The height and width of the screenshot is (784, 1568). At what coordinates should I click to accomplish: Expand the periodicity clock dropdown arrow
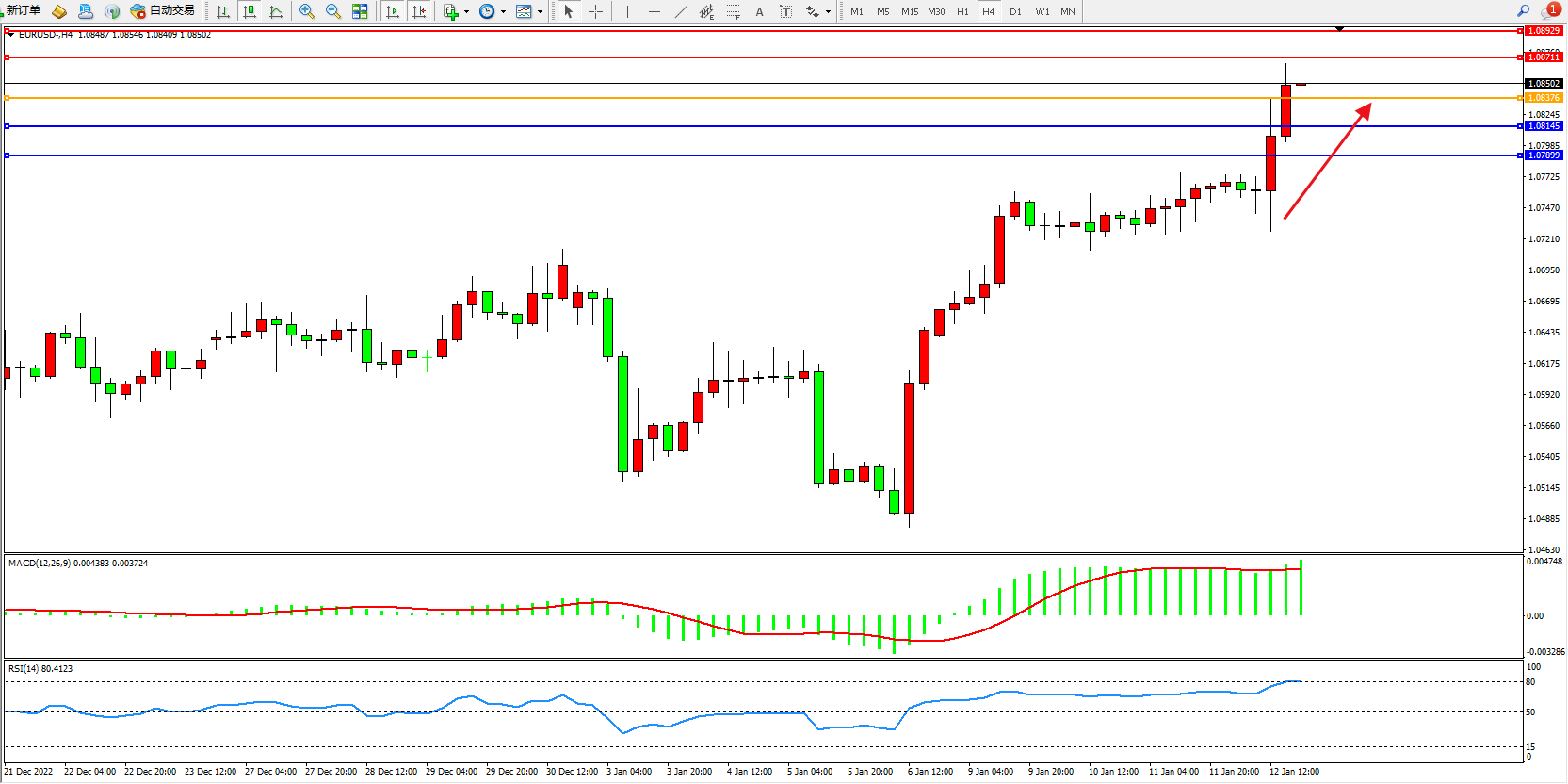click(x=503, y=12)
